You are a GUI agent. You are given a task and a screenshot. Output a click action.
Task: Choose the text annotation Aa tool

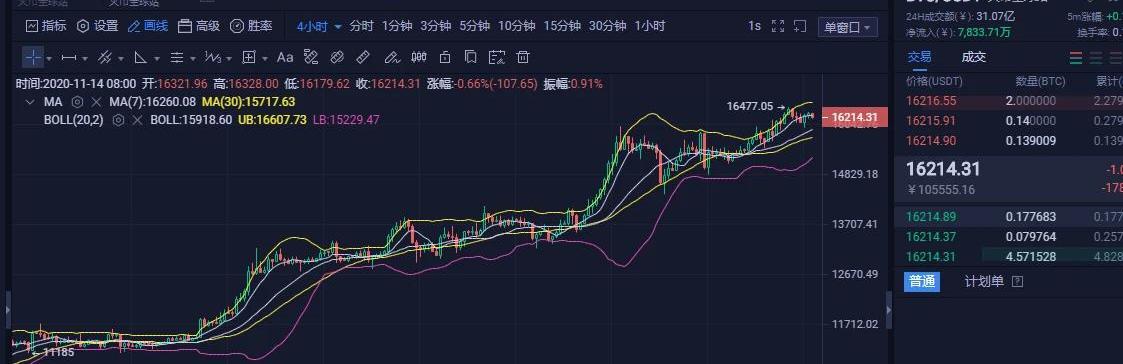point(285,57)
